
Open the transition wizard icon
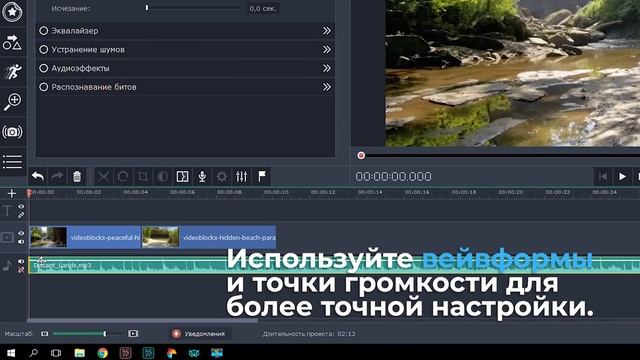[182, 176]
